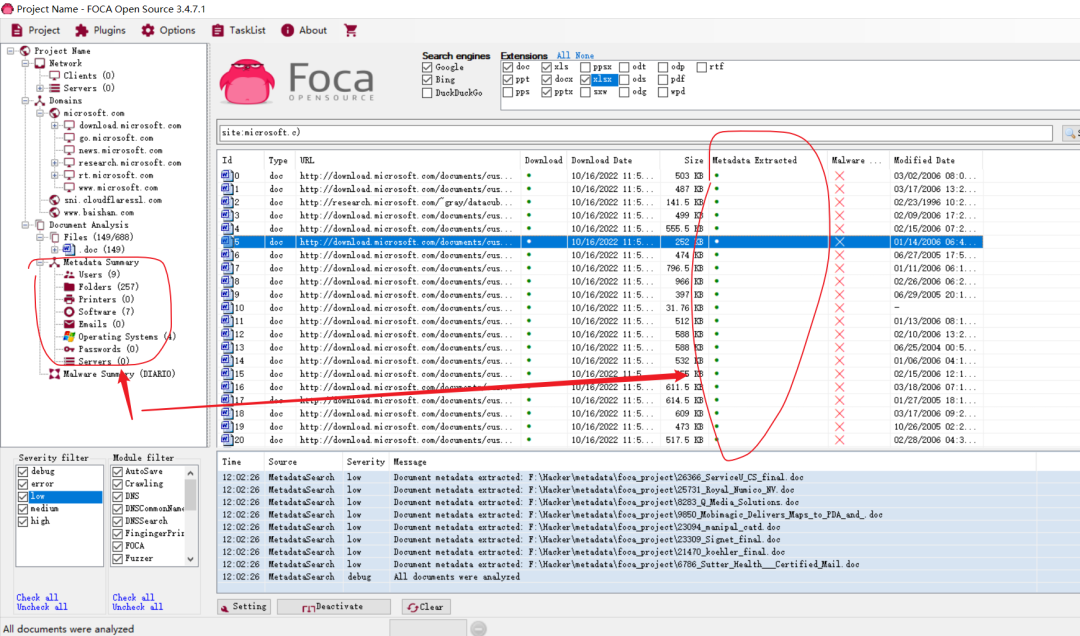Enable the rtf extension checkbox
Screen dimensions: 1080x636
[x=701, y=67]
